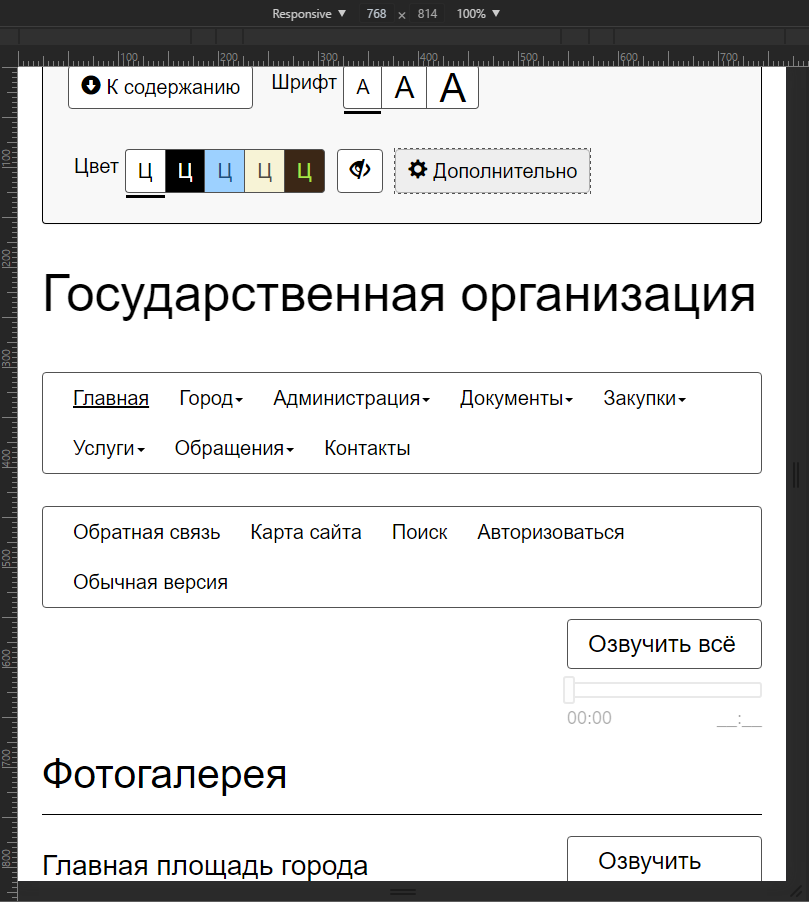The image size is (809, 902).
Task: Expand the Город dropdown menu
Action: (x=211, y=398)
